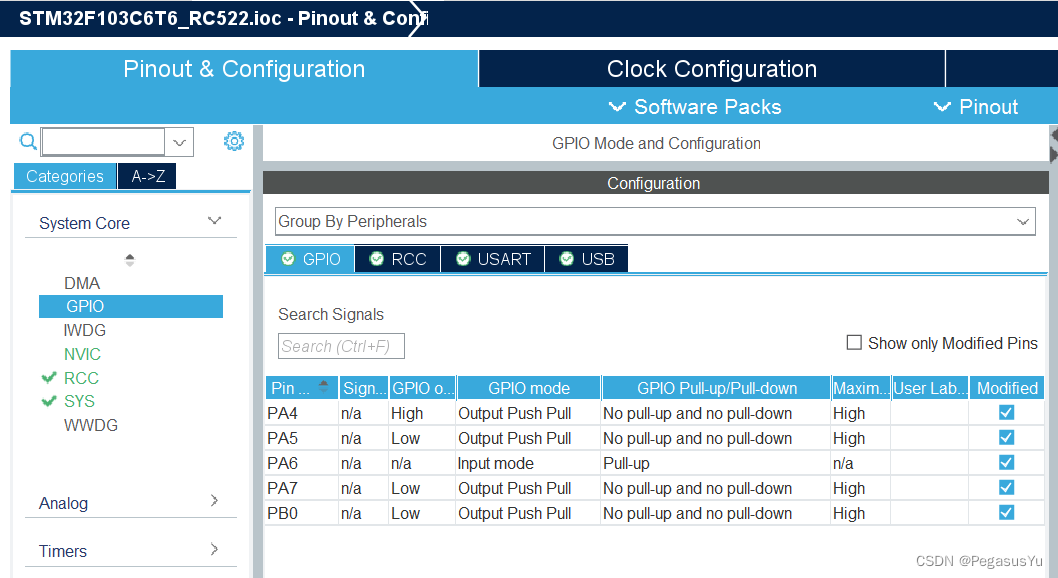
Task: Select SYS in System Core list
Action: click(79, 401)
